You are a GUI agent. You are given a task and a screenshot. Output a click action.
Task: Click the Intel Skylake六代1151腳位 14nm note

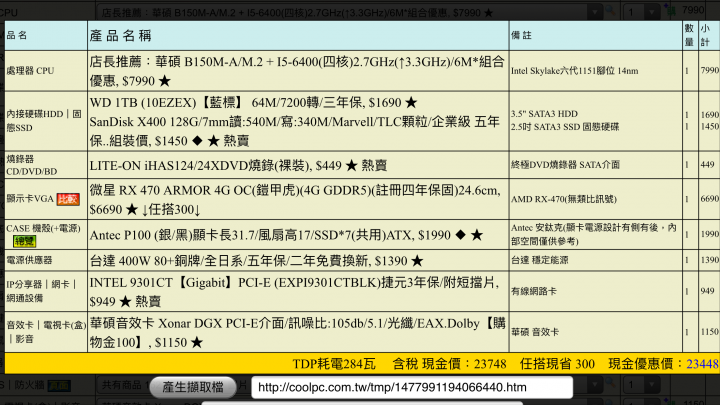[x=574, y=71]
